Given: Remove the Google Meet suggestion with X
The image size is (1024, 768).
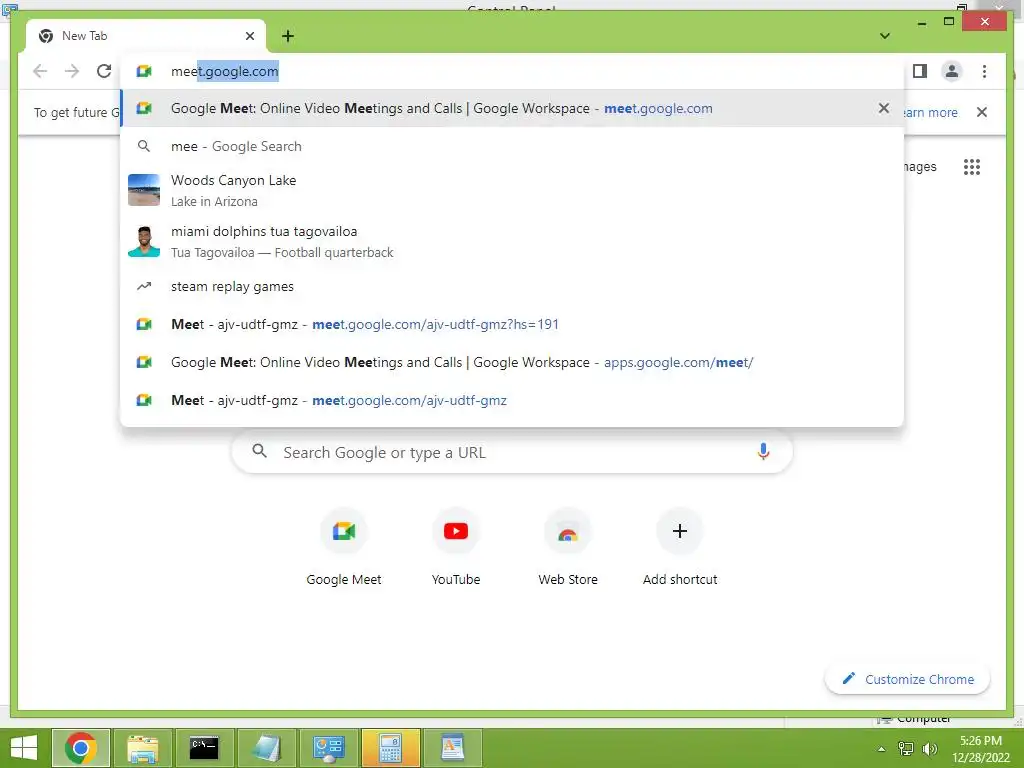Looking at the screenshot, I should (x=884, y=108).
